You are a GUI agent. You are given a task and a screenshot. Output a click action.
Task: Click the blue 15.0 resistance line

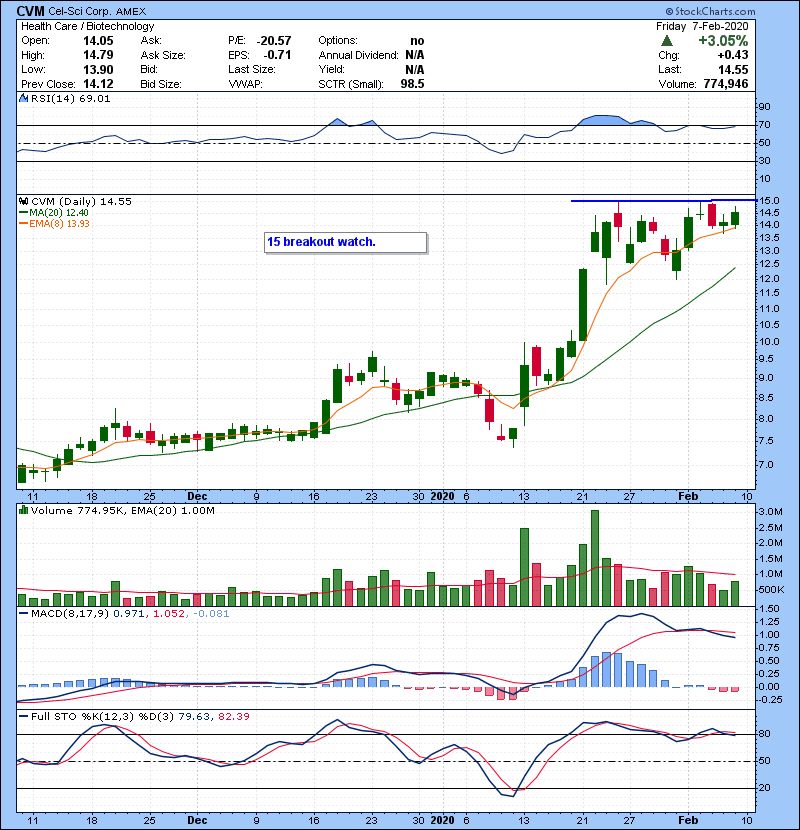click(663, 201)
